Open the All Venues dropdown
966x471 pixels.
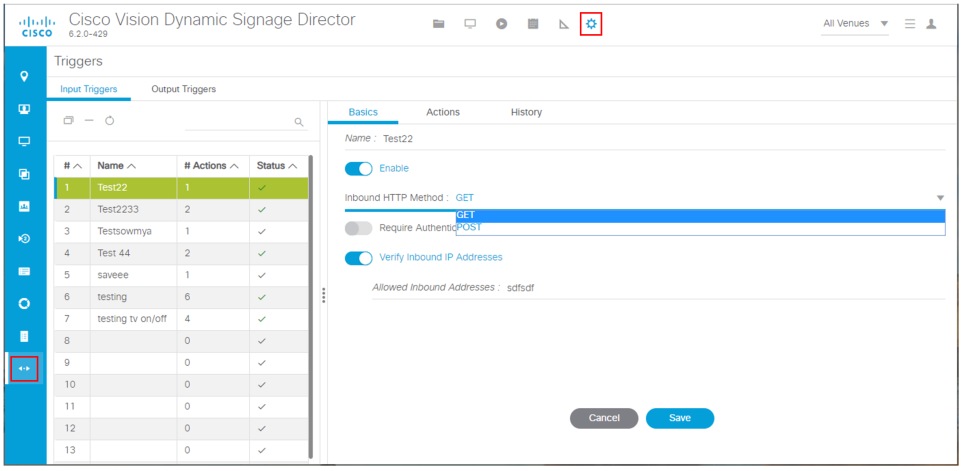coord(855,23)
